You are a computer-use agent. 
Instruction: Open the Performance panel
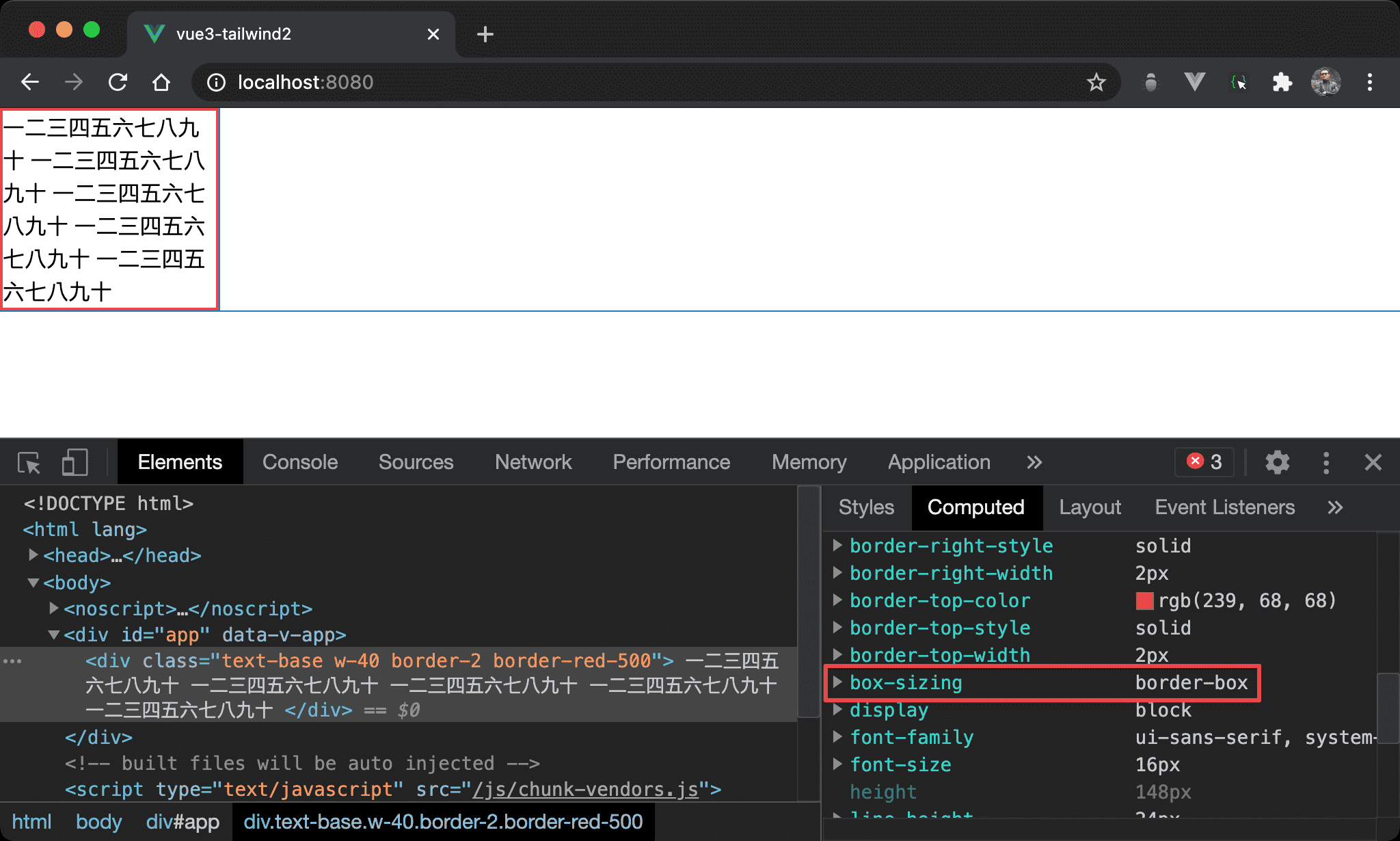pos(671,462)
